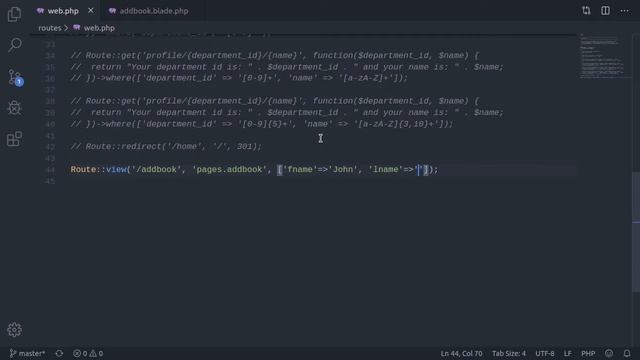640x360 pixels.
Task: Click the '/addbook' string on line 44
Action: [x=156, y=170]
